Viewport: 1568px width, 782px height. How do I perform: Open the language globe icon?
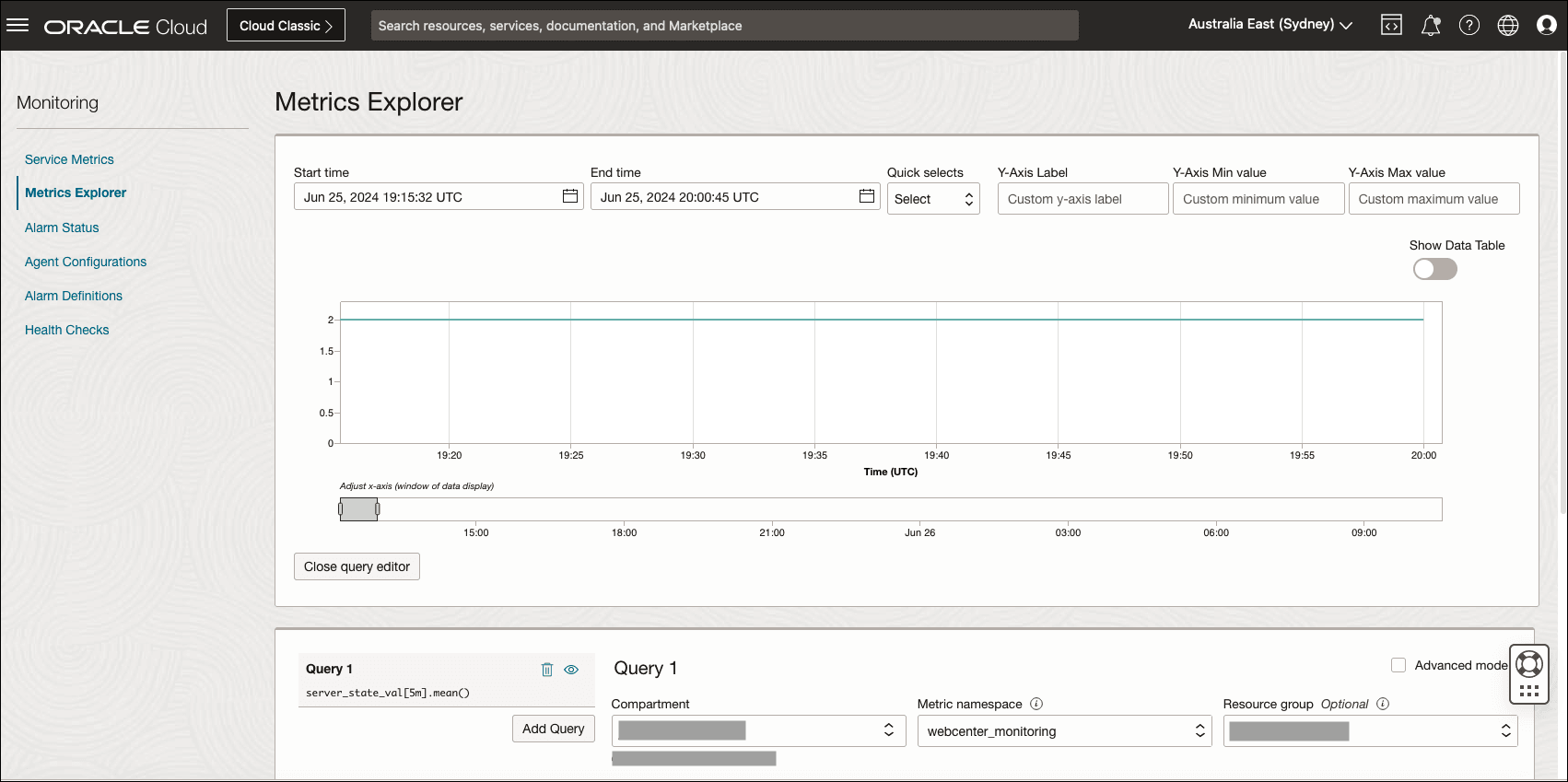pos(1508,26)
